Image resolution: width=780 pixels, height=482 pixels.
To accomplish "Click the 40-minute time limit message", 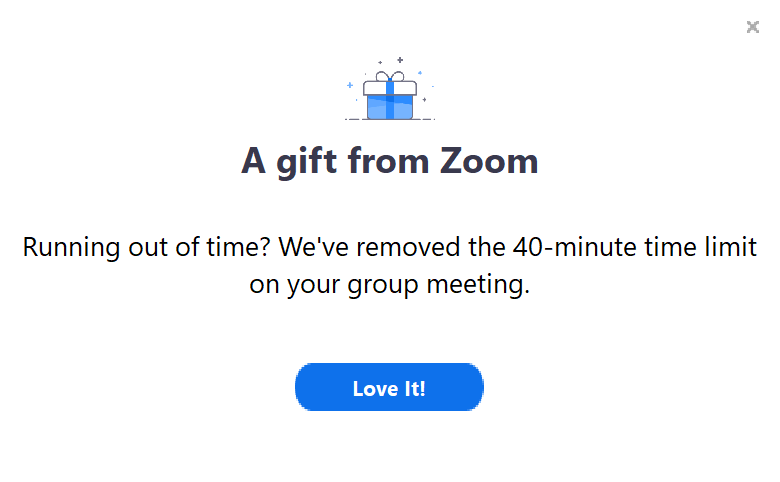I will (390, 265).
